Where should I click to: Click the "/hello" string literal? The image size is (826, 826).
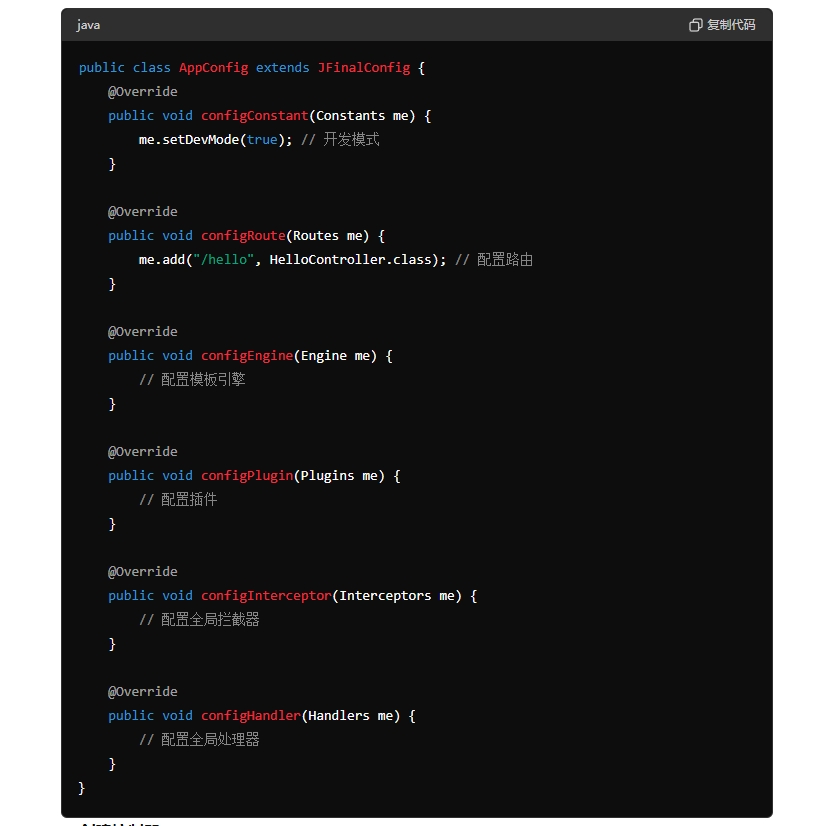point(224,260)
